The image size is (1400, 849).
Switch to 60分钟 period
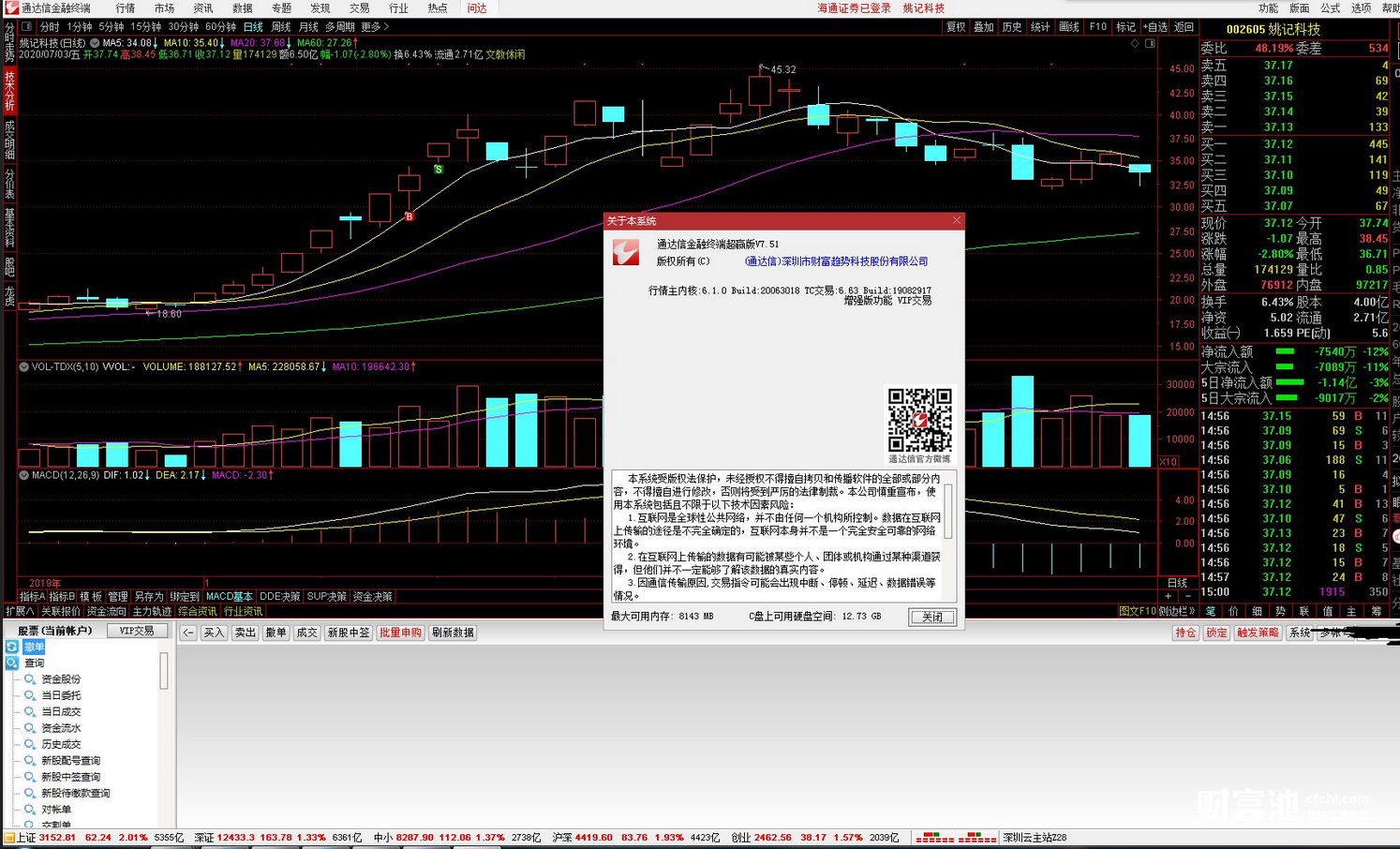pos(220,27)
